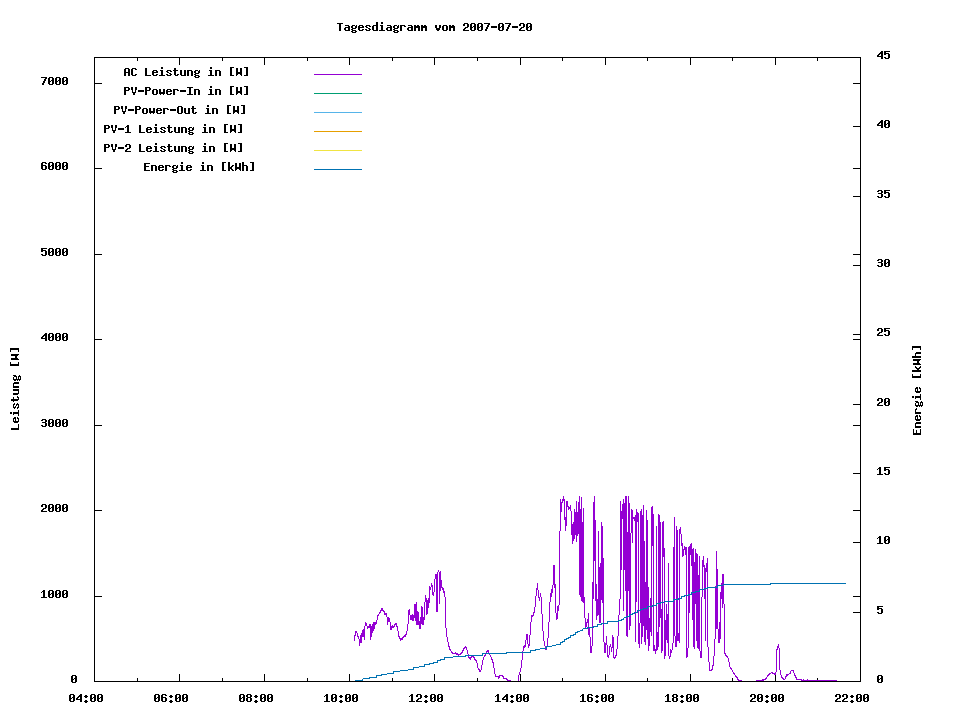Screen dimensions: 960x720
Task: Select the 20 tick on right axis
Action: [x=884, y=403]
